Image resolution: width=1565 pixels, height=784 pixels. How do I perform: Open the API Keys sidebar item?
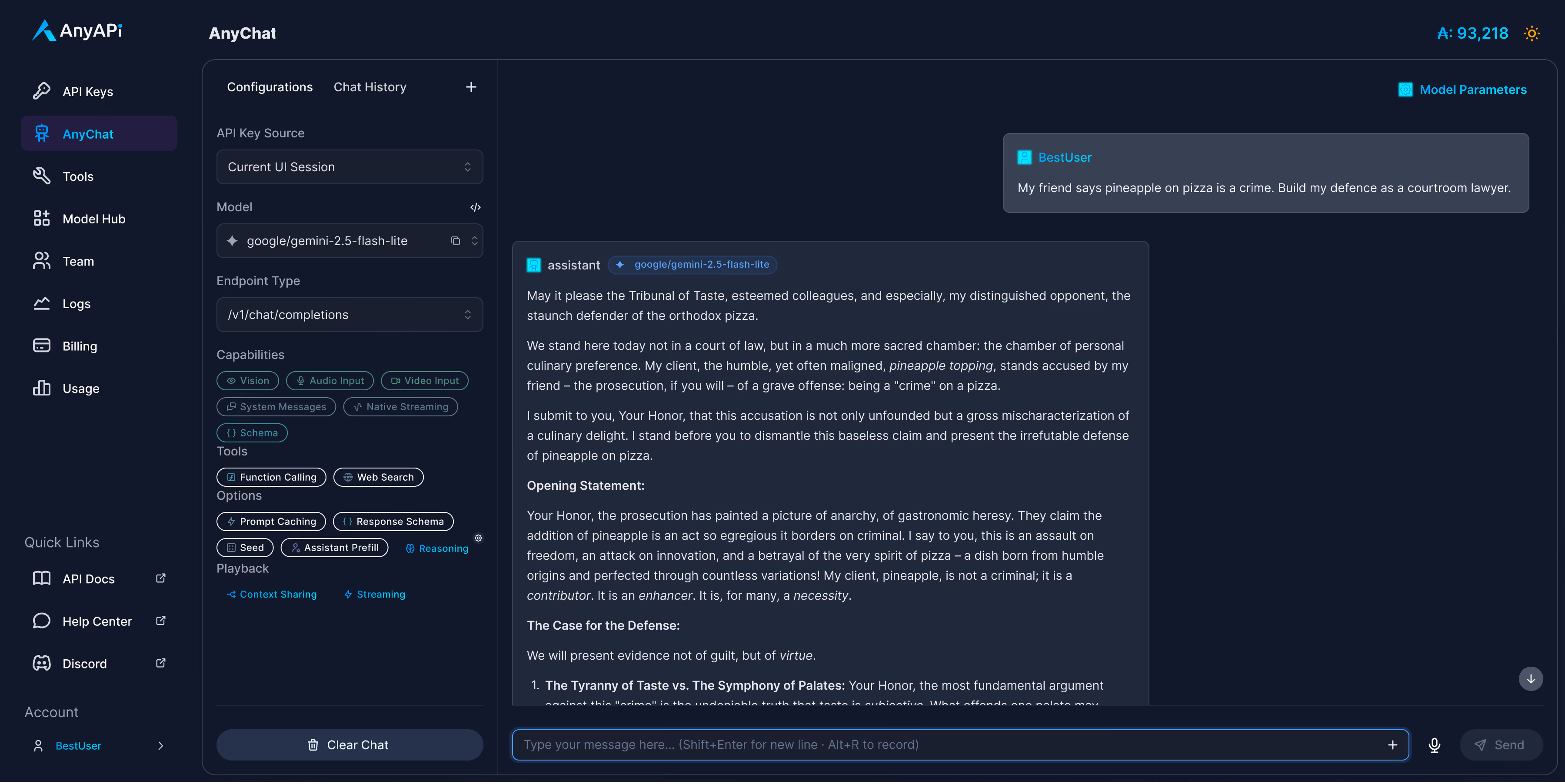99,92
